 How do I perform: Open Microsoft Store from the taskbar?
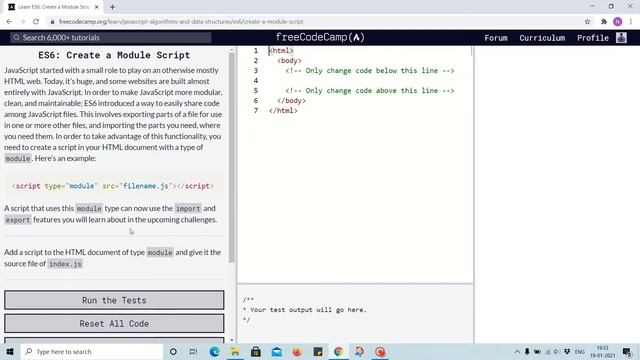pos(256,351)
